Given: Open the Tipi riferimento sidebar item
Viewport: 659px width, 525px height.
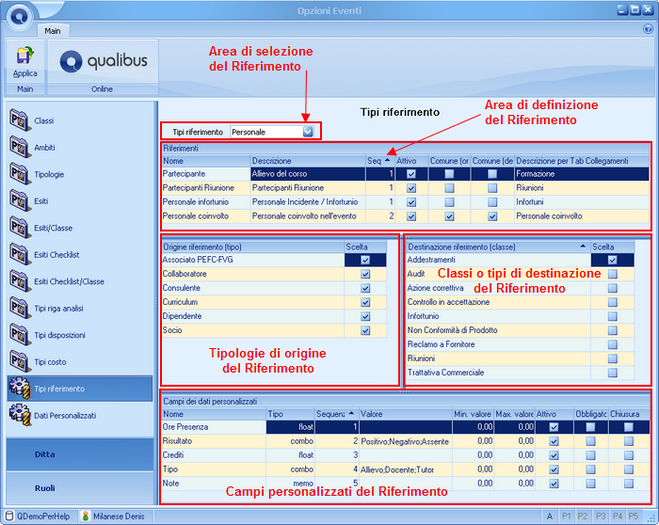Looking at the screenshot, I should 80,388.
